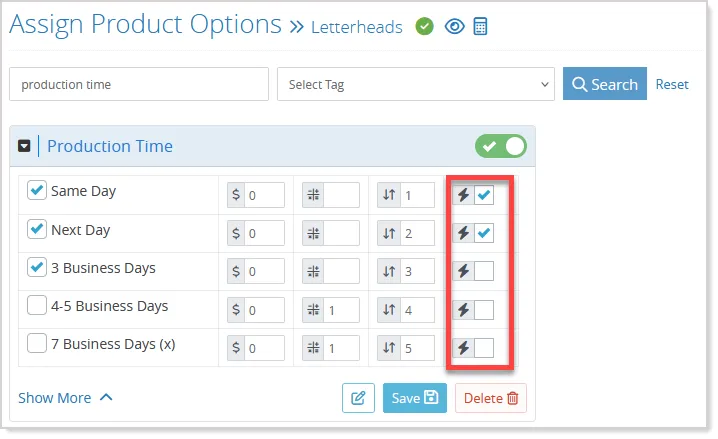Click the dollar sign icon for Next Day
This screenshot has height=439, width=718.
(x=236, y=233)
